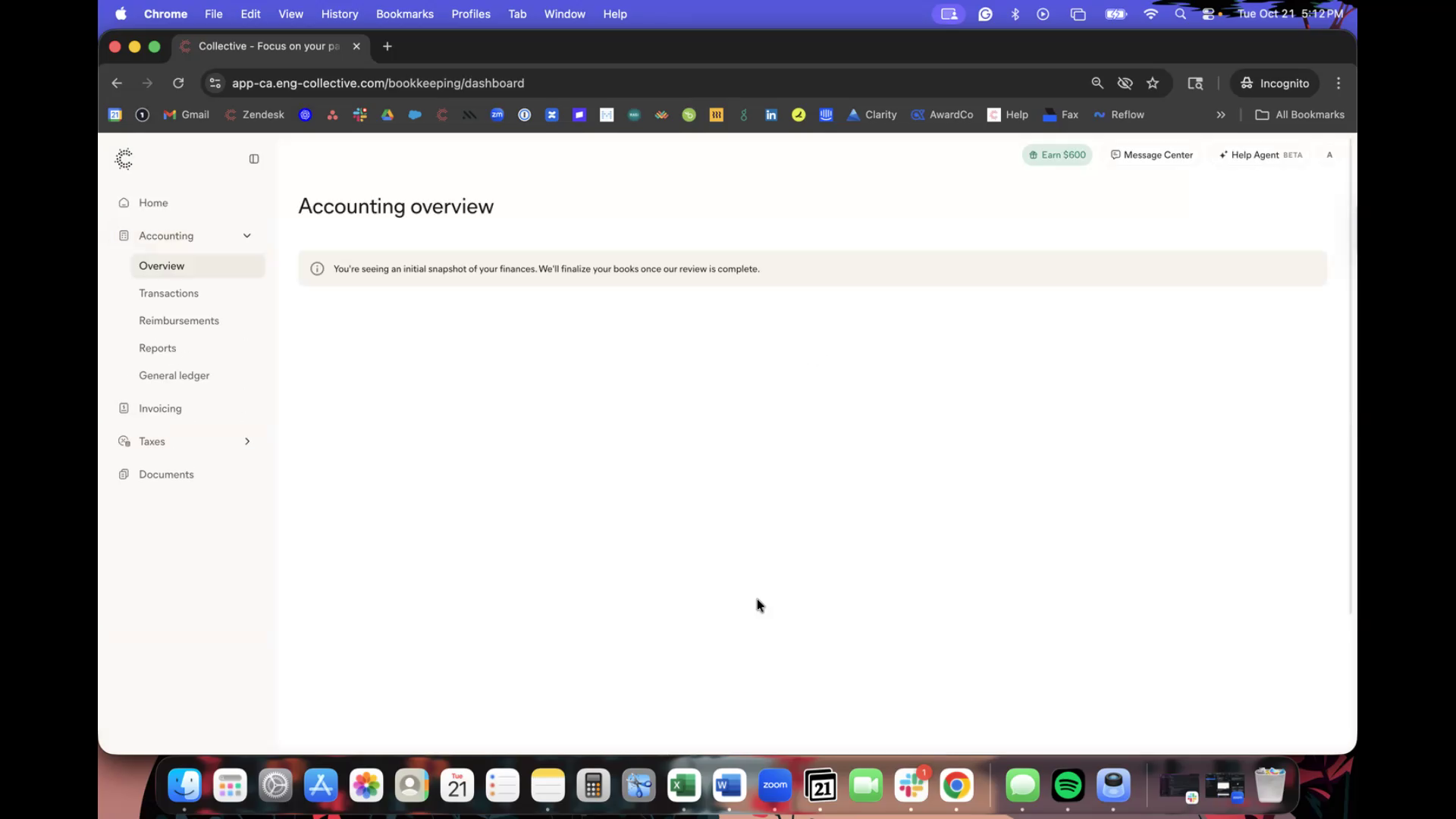Collapse the sidebar with the panel icon
The height and width of the screenshot is (819, 1456).
254,159
